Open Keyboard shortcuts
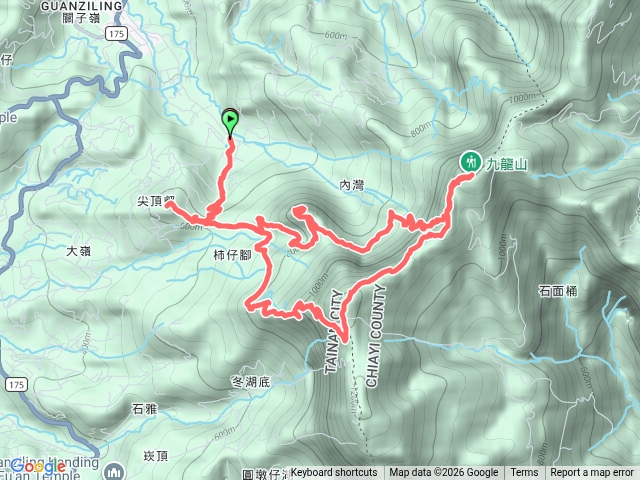The image size is (640, 480). pos(334,473)
